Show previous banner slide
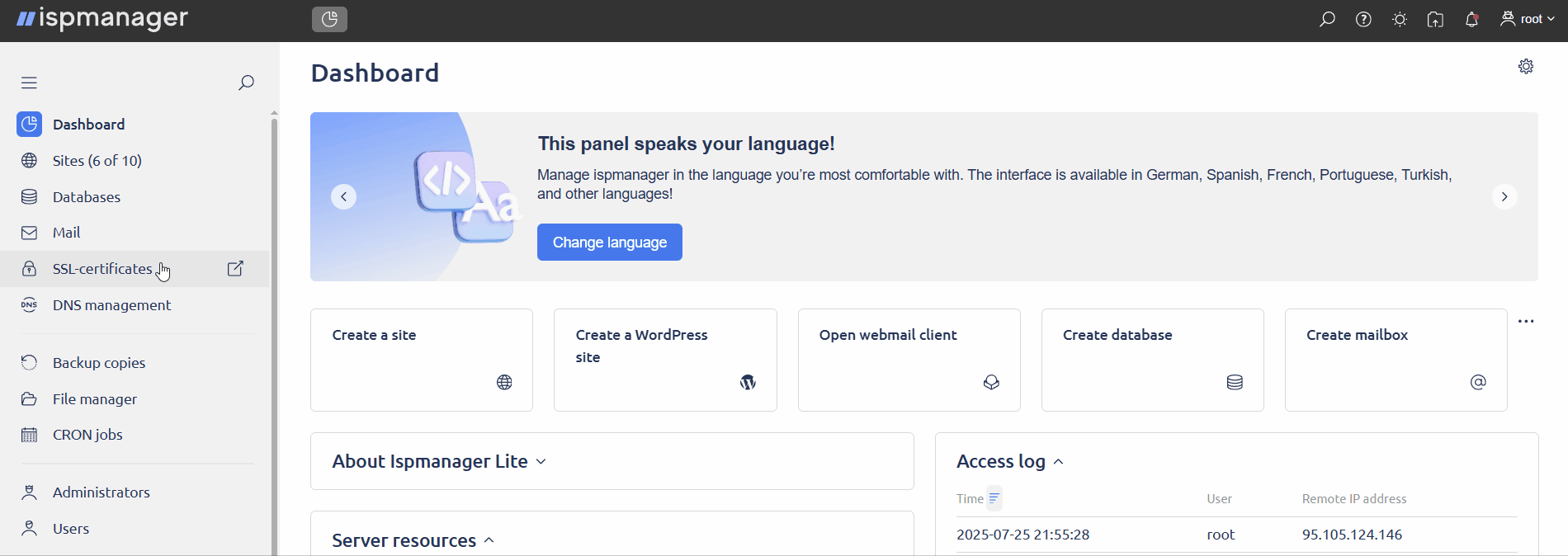This screenshot has height=556, width=1568. 344,197
